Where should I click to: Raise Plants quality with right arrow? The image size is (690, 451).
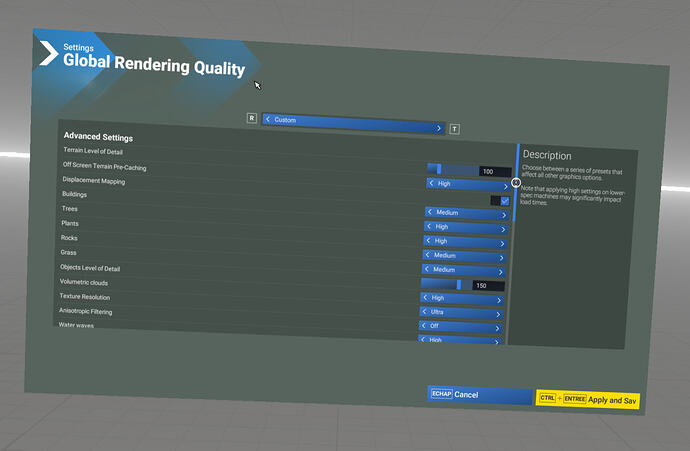point(502,243)
